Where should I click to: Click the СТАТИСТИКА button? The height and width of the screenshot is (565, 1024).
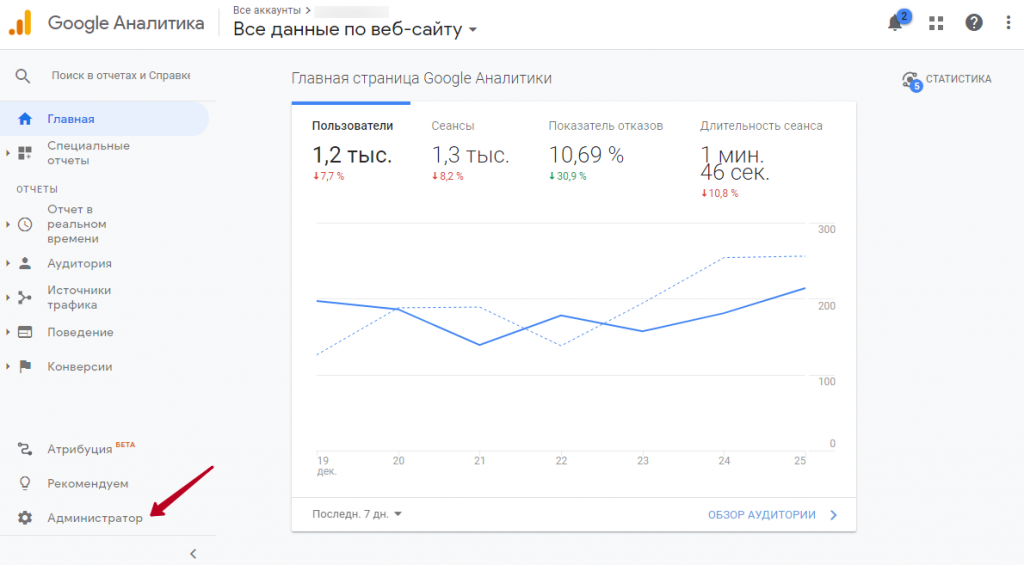tap(946, 80)
